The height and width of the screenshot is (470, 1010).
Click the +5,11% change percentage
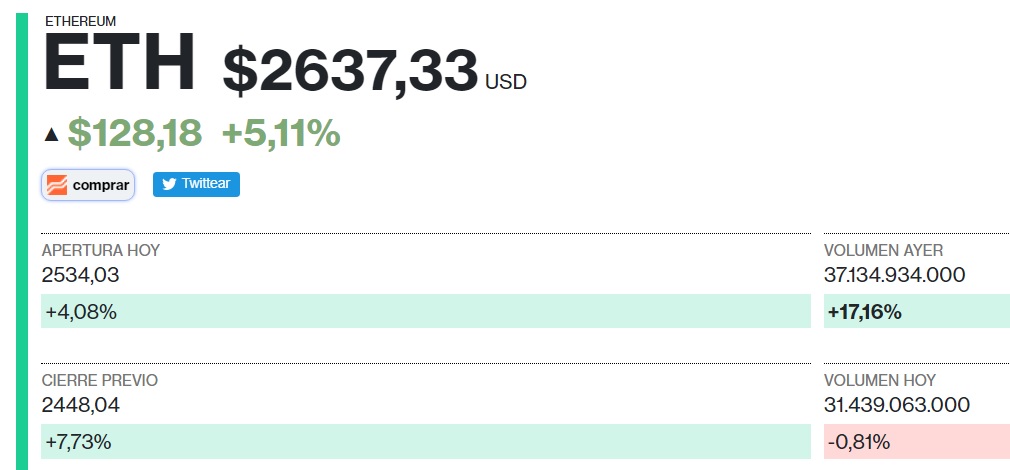tap(281, 133)
